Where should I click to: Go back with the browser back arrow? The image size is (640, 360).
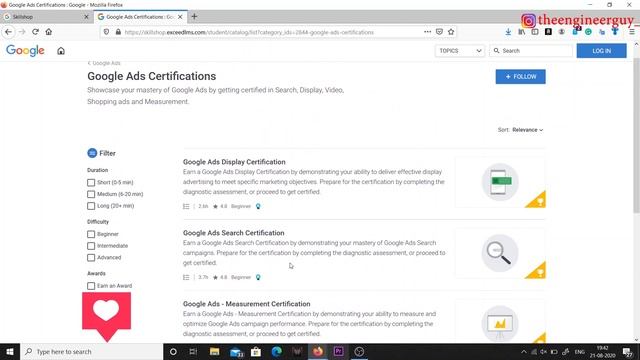point(9,32)
